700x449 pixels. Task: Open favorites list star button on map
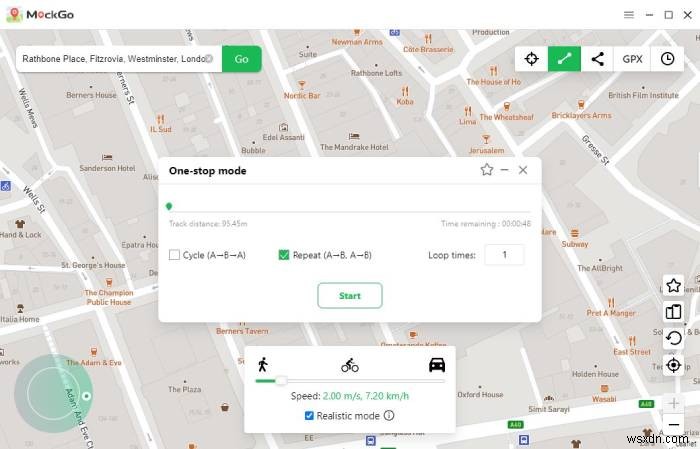[673, 286]
